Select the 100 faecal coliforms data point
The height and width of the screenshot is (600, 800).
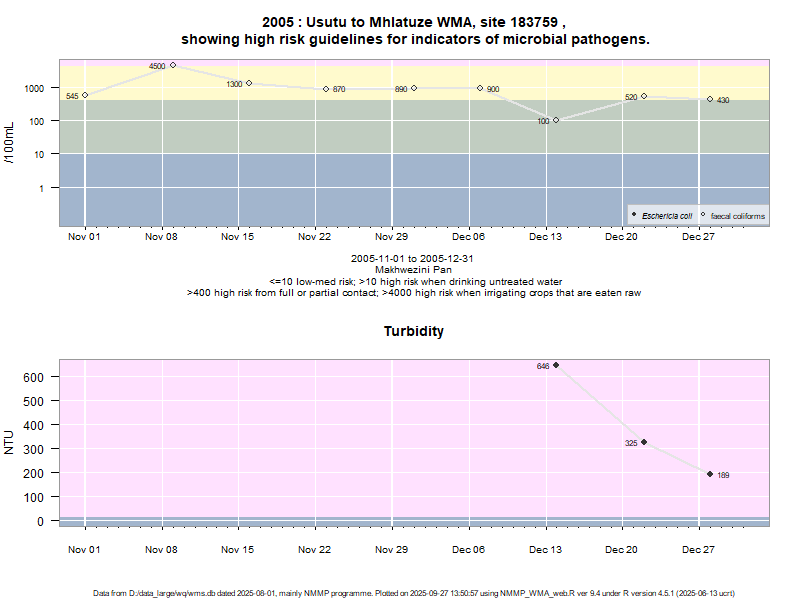pyautogui.click(x=556, y=120)
